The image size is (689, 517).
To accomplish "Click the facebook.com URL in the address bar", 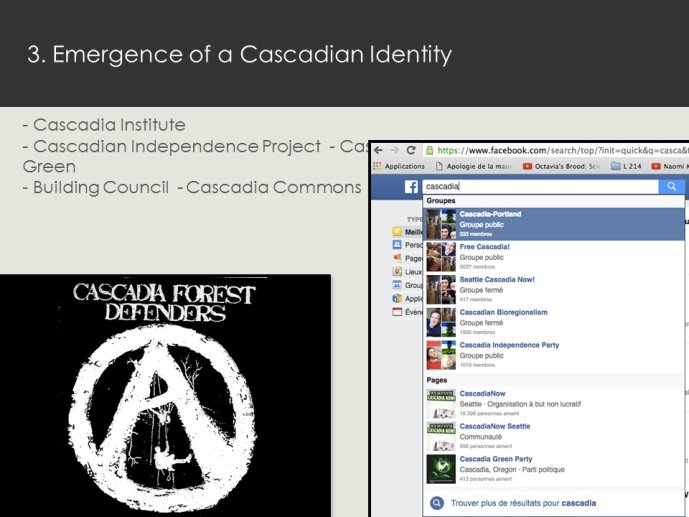I will pyautogui.click(x=563, y=150).
